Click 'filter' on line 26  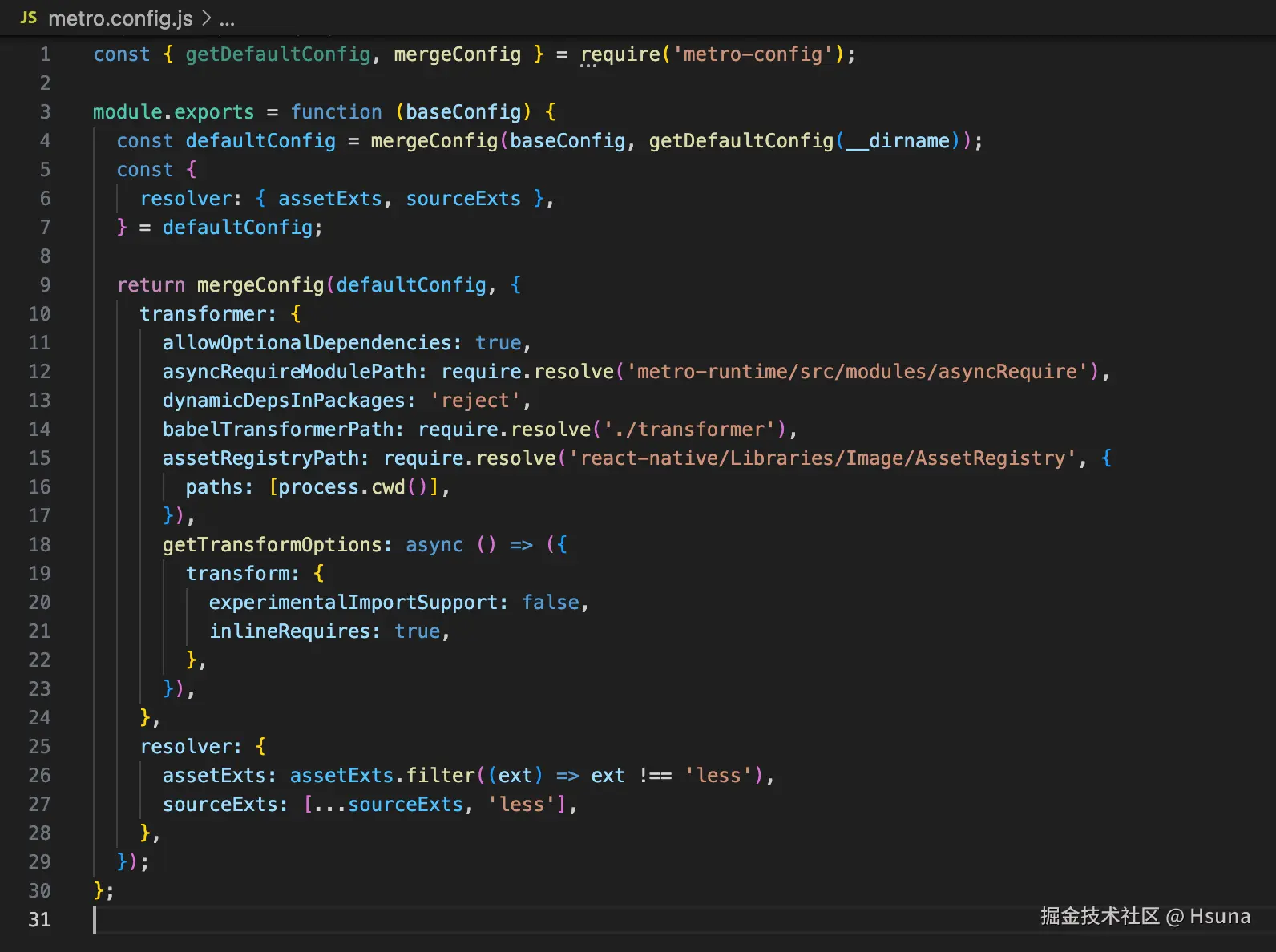pyautogui.click(x=440, y=776)
